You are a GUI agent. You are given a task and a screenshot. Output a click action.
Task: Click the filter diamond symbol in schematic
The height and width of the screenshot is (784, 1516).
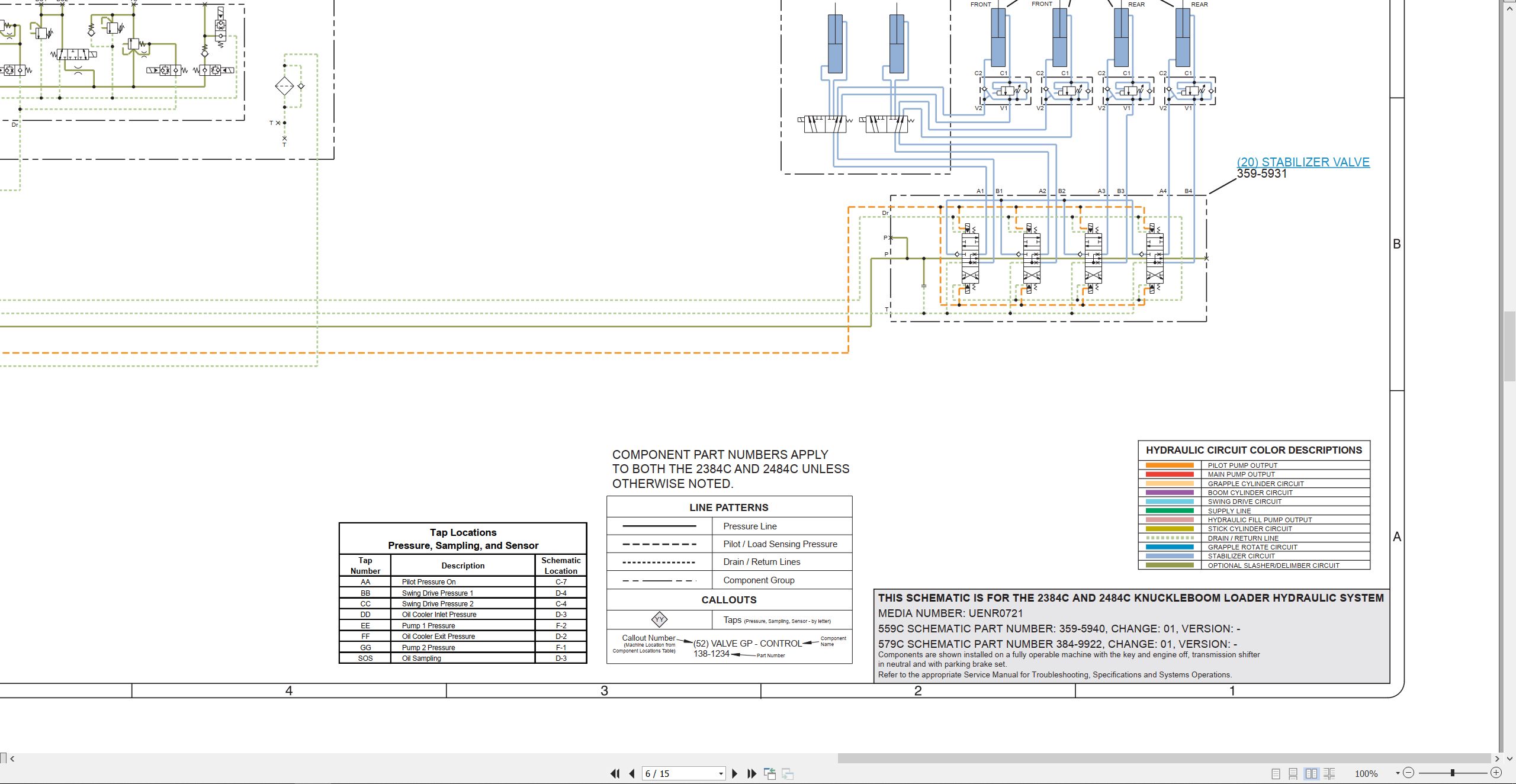tap(284, 86)
